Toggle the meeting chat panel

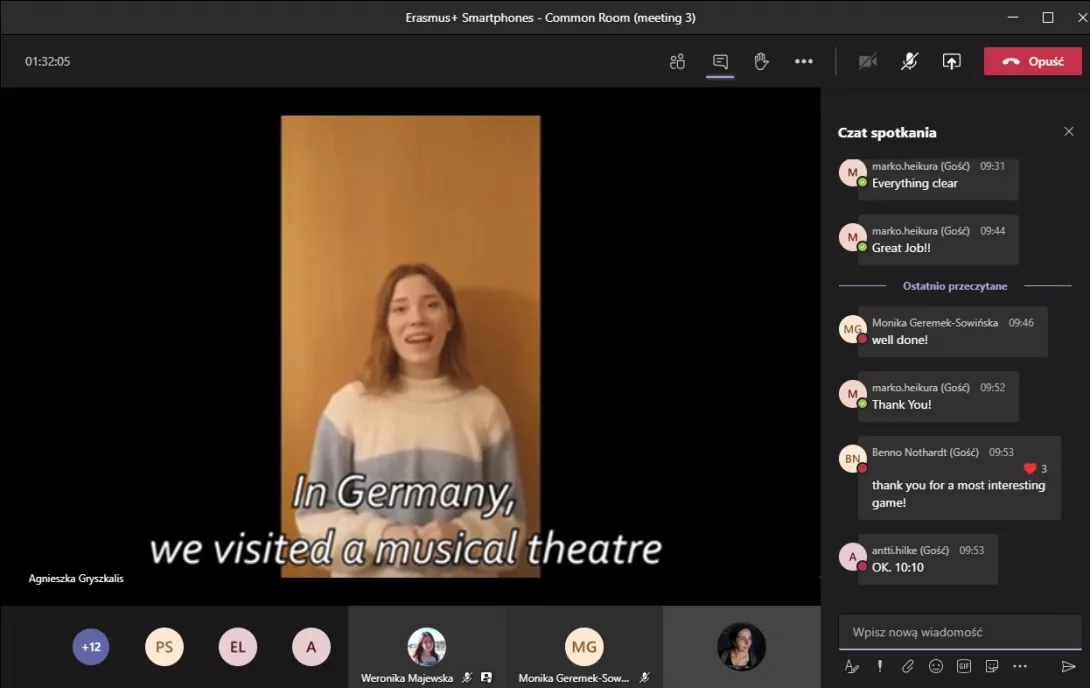pos(720,61)
